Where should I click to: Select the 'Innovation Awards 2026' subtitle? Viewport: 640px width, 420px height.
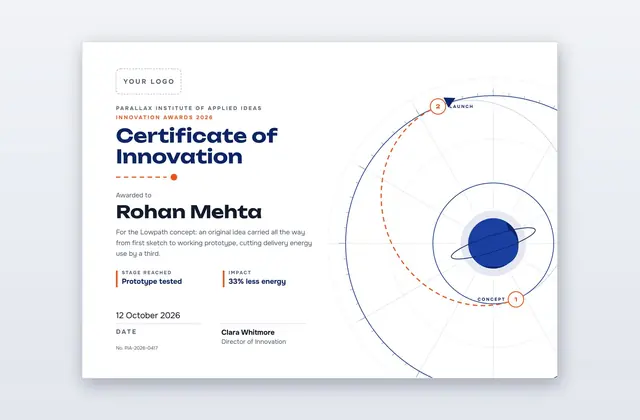click(164, 117)
